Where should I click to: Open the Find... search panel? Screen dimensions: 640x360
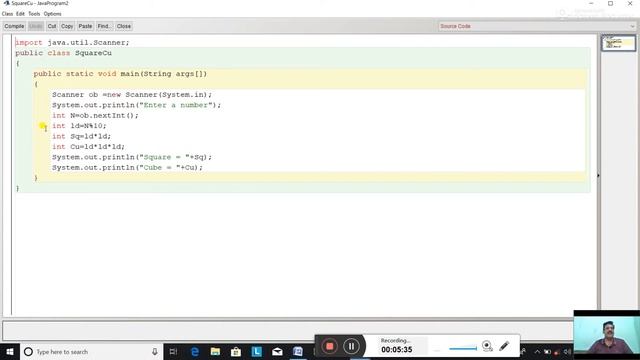pos(104,26)
